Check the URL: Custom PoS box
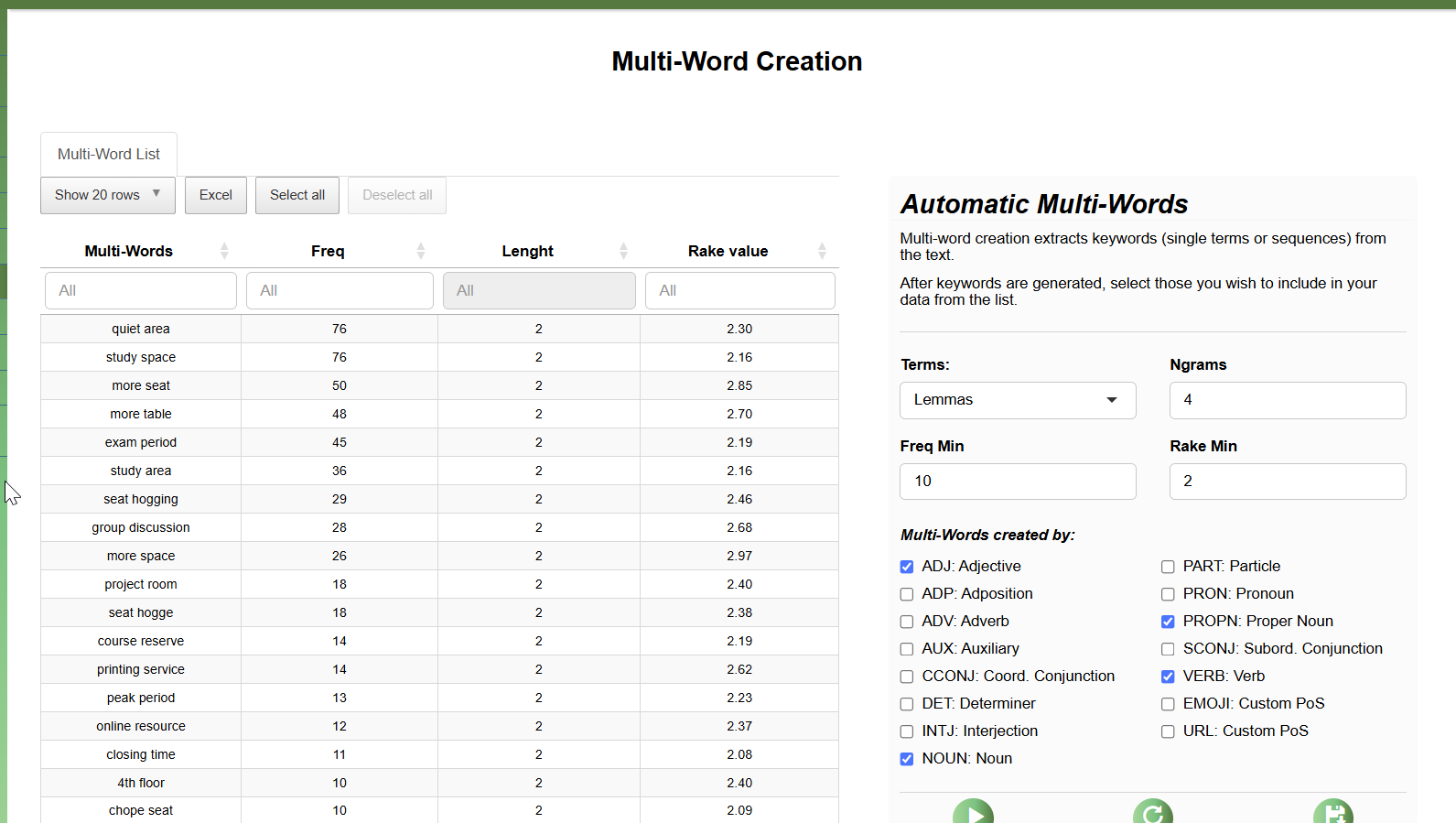This screenshot has width=1456, height=823. 1168,731
